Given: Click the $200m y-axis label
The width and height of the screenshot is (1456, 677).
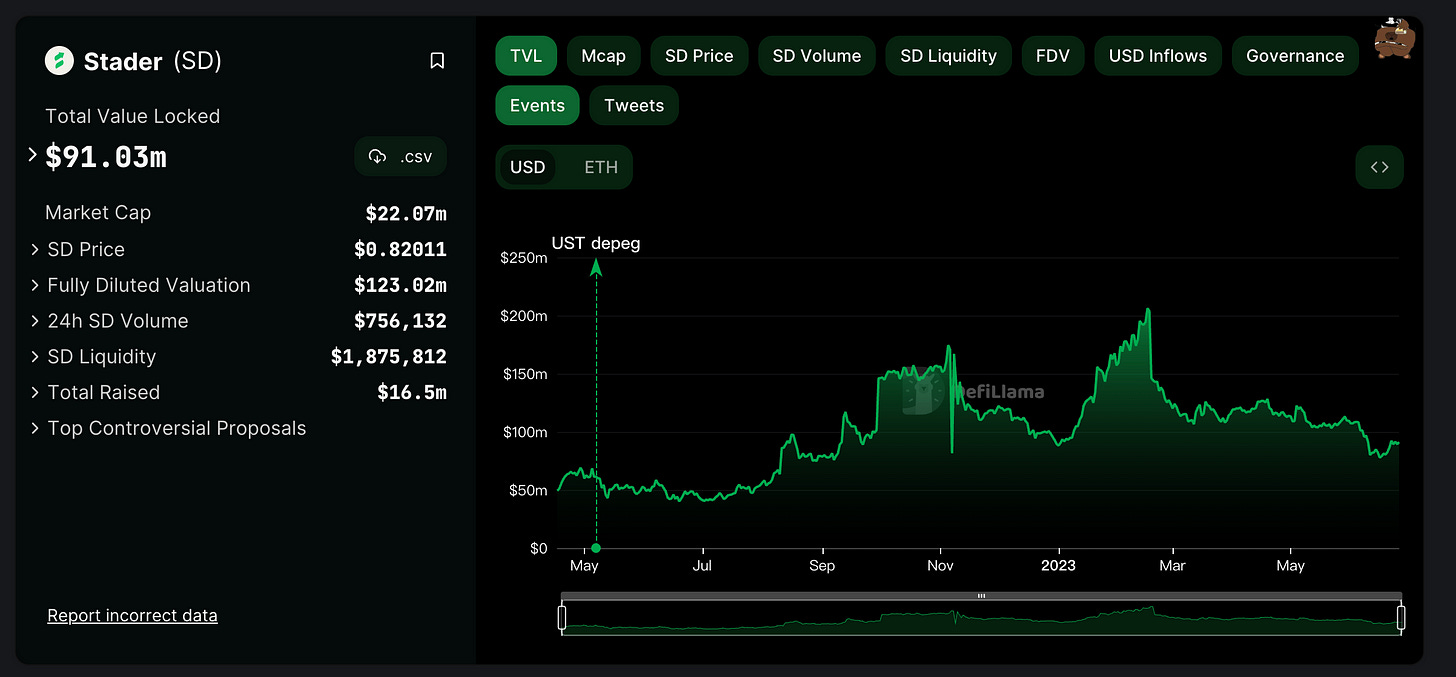Looking at the screenshot, I should point(524,316).
